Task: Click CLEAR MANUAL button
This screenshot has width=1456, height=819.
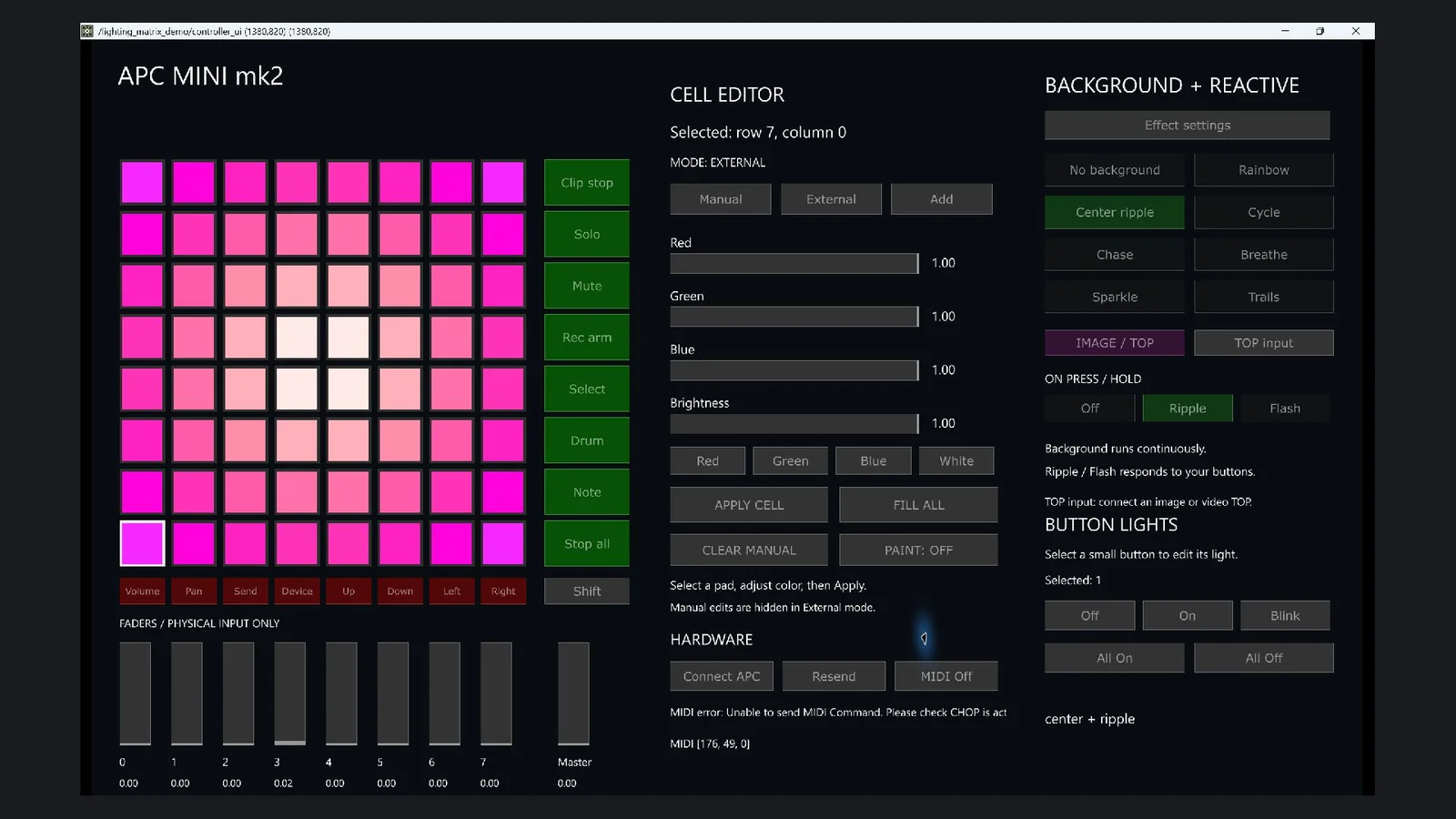Action: 749,551
